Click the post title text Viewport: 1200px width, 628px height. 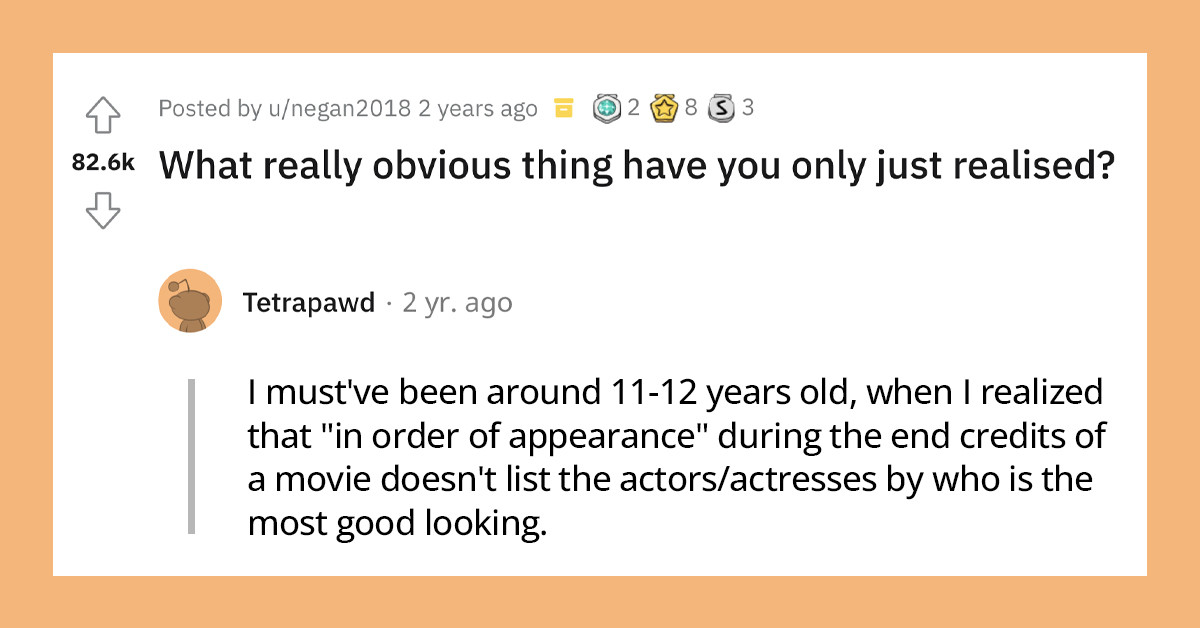click(x=637, y=166)
